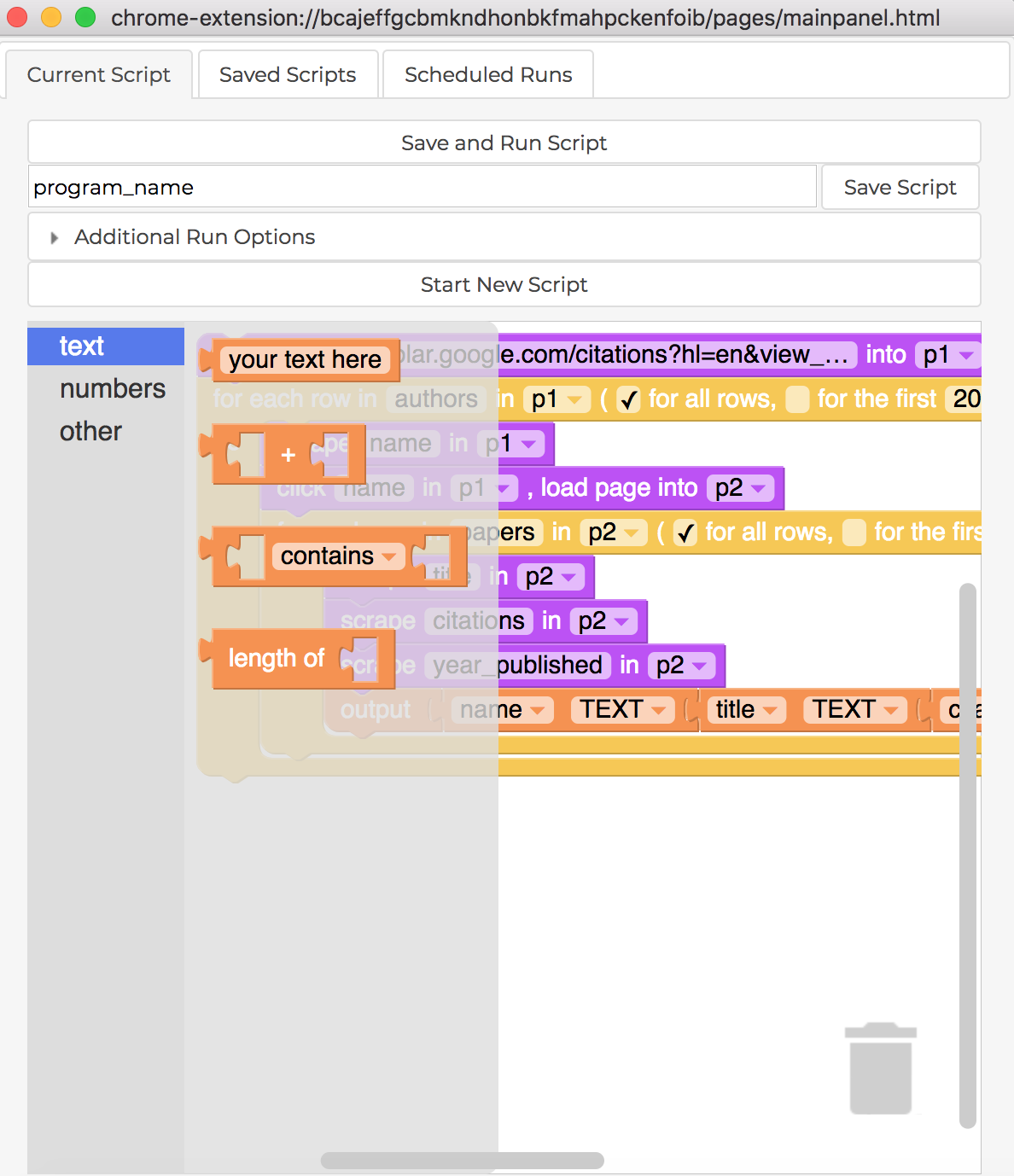Pick the 'your text here' block
1014x1176 pixels.
[x=305, y=359]
